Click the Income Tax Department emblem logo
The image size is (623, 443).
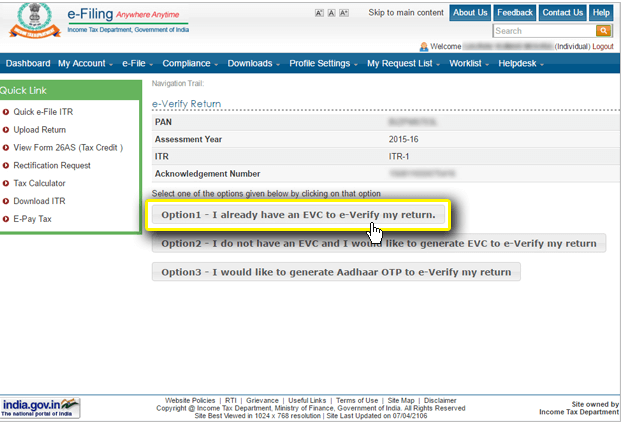pos(35,20)
